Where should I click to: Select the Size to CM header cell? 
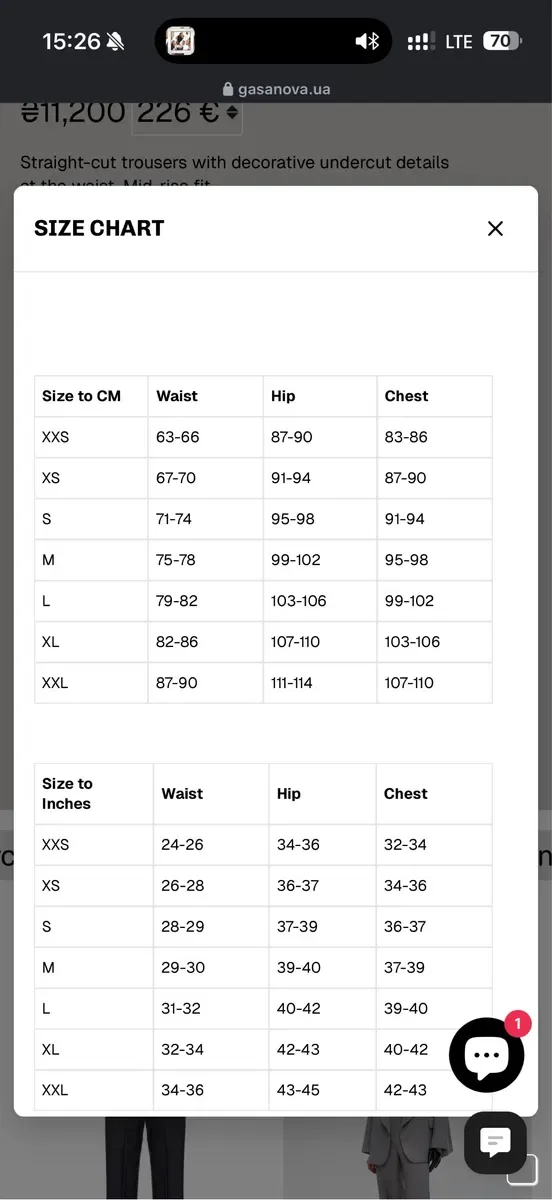point(91,396)
